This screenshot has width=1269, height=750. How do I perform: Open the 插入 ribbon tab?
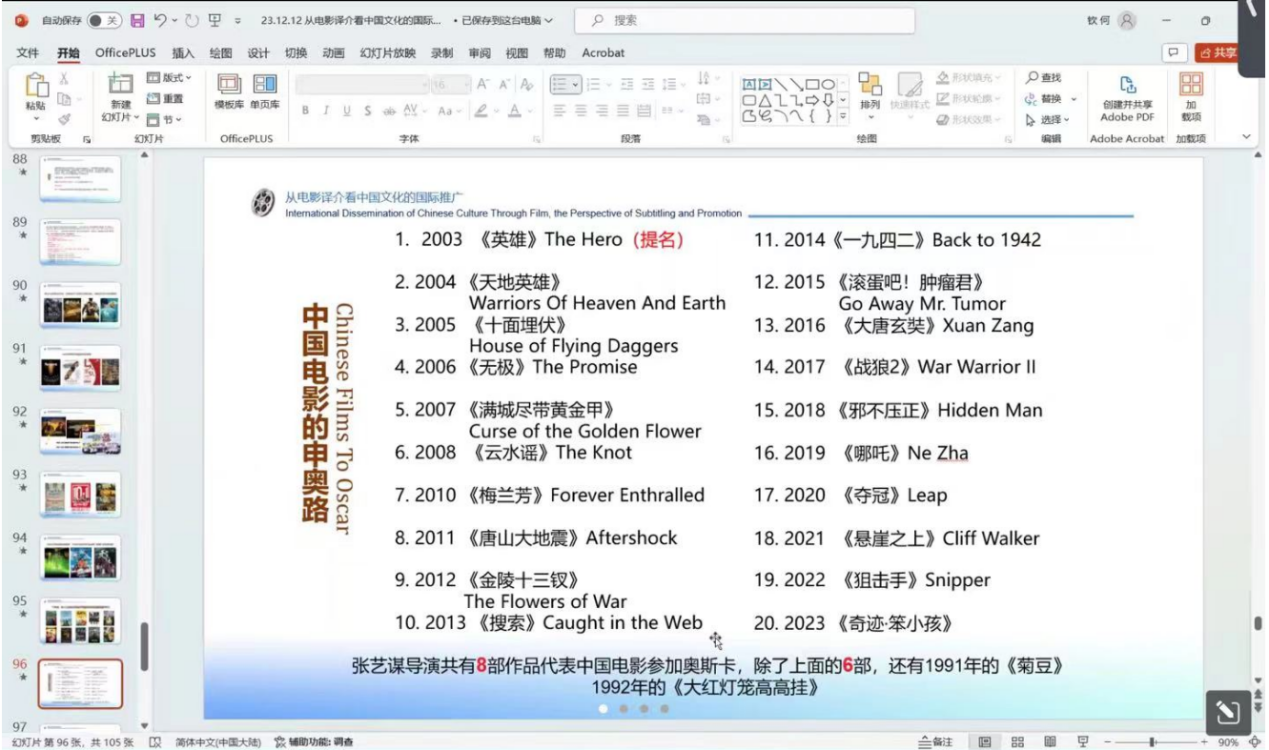[x=183, y=53]
